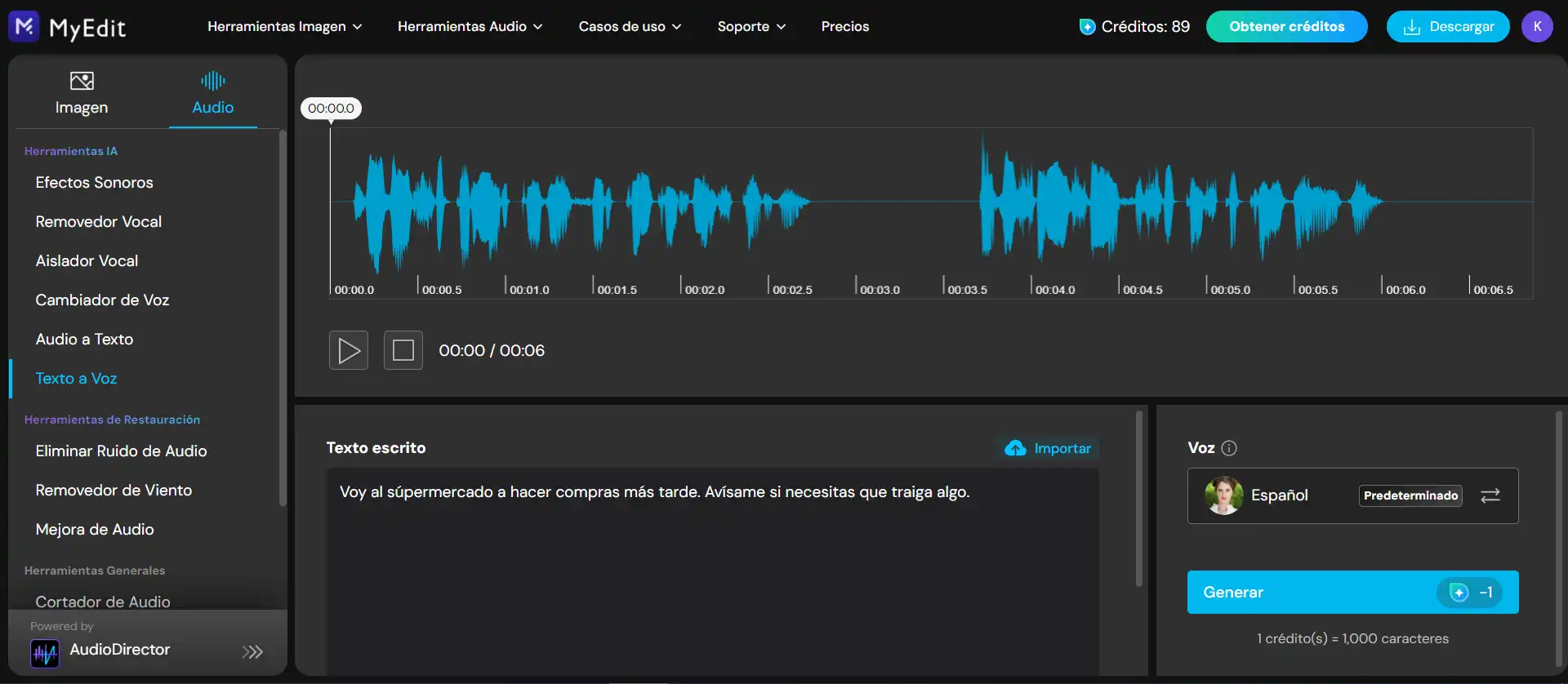Open the Casos de uso dropdown

click(x=630, y=27)
